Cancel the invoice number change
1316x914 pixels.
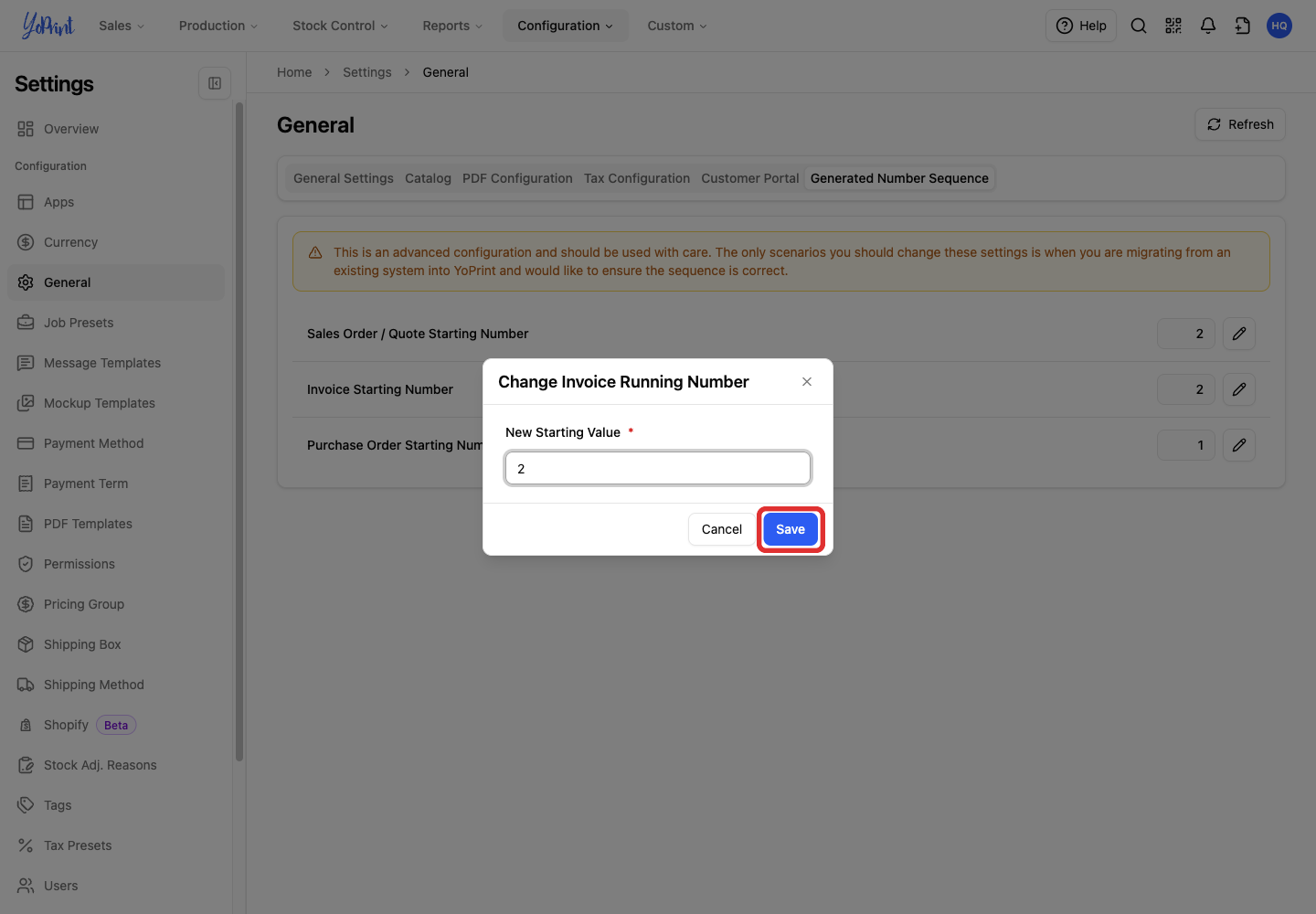[x=722, y=529]
